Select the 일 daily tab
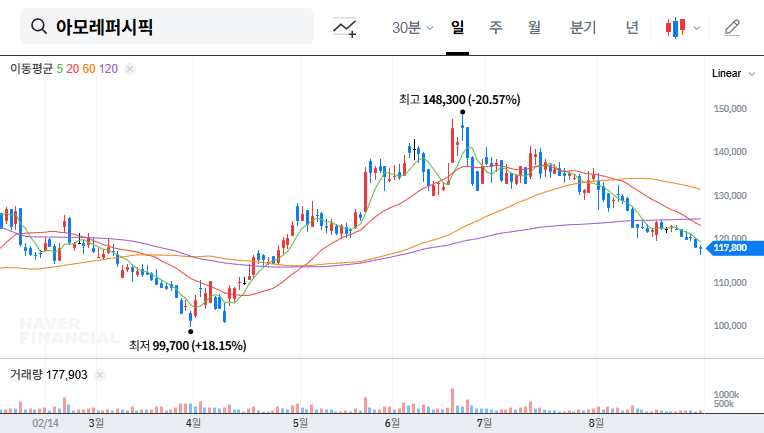This screenshot has height=433, width=764. pos(458,27)
